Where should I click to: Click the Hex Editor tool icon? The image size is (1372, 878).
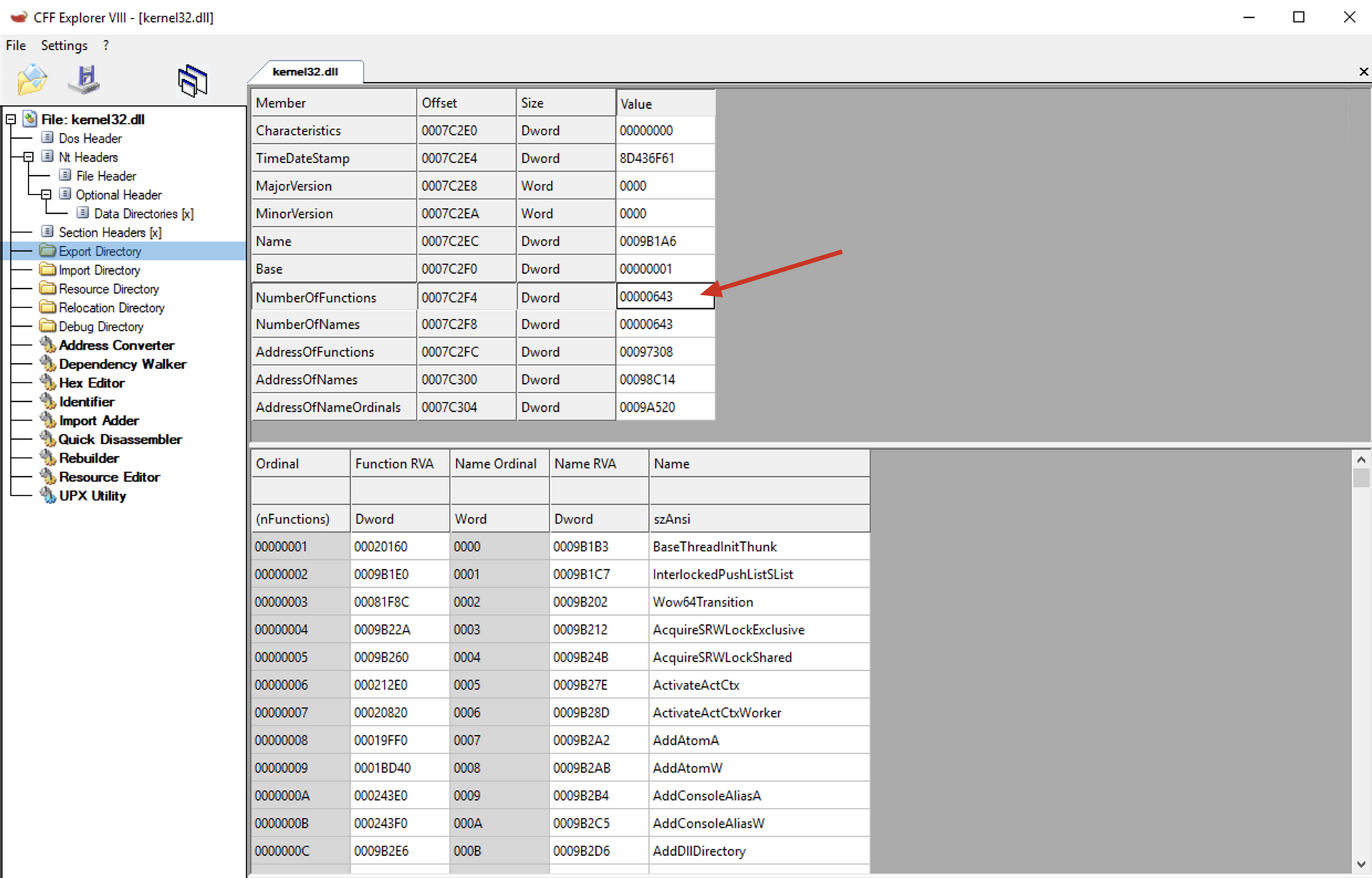tap(48, 383)
